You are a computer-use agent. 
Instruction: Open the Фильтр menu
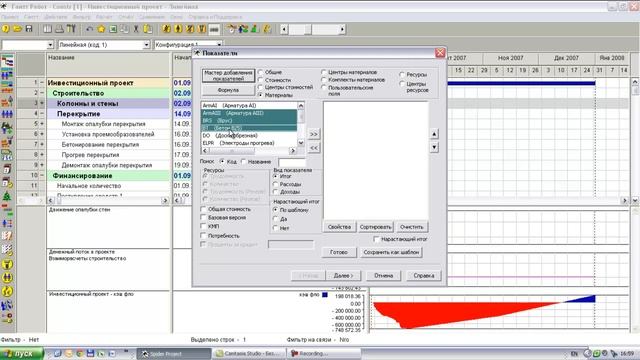click(82, 17)
